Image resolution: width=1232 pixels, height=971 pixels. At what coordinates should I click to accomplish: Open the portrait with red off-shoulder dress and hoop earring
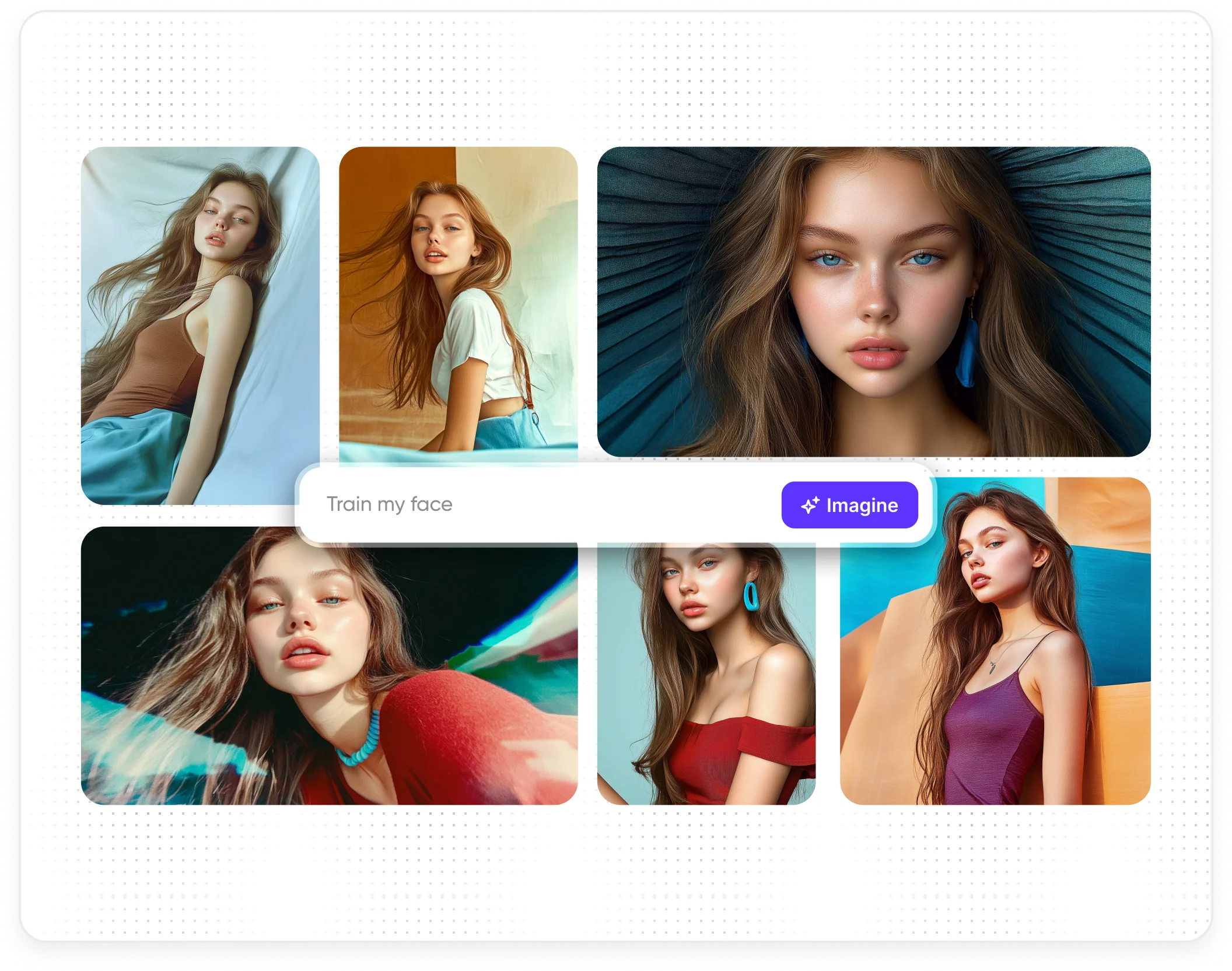point(706,674)
